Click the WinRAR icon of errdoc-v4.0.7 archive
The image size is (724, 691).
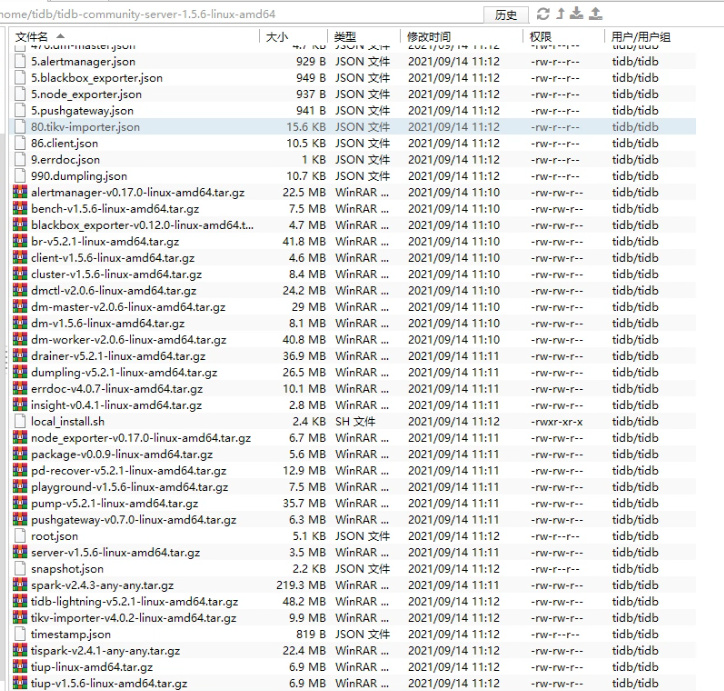tap(20, 389)
